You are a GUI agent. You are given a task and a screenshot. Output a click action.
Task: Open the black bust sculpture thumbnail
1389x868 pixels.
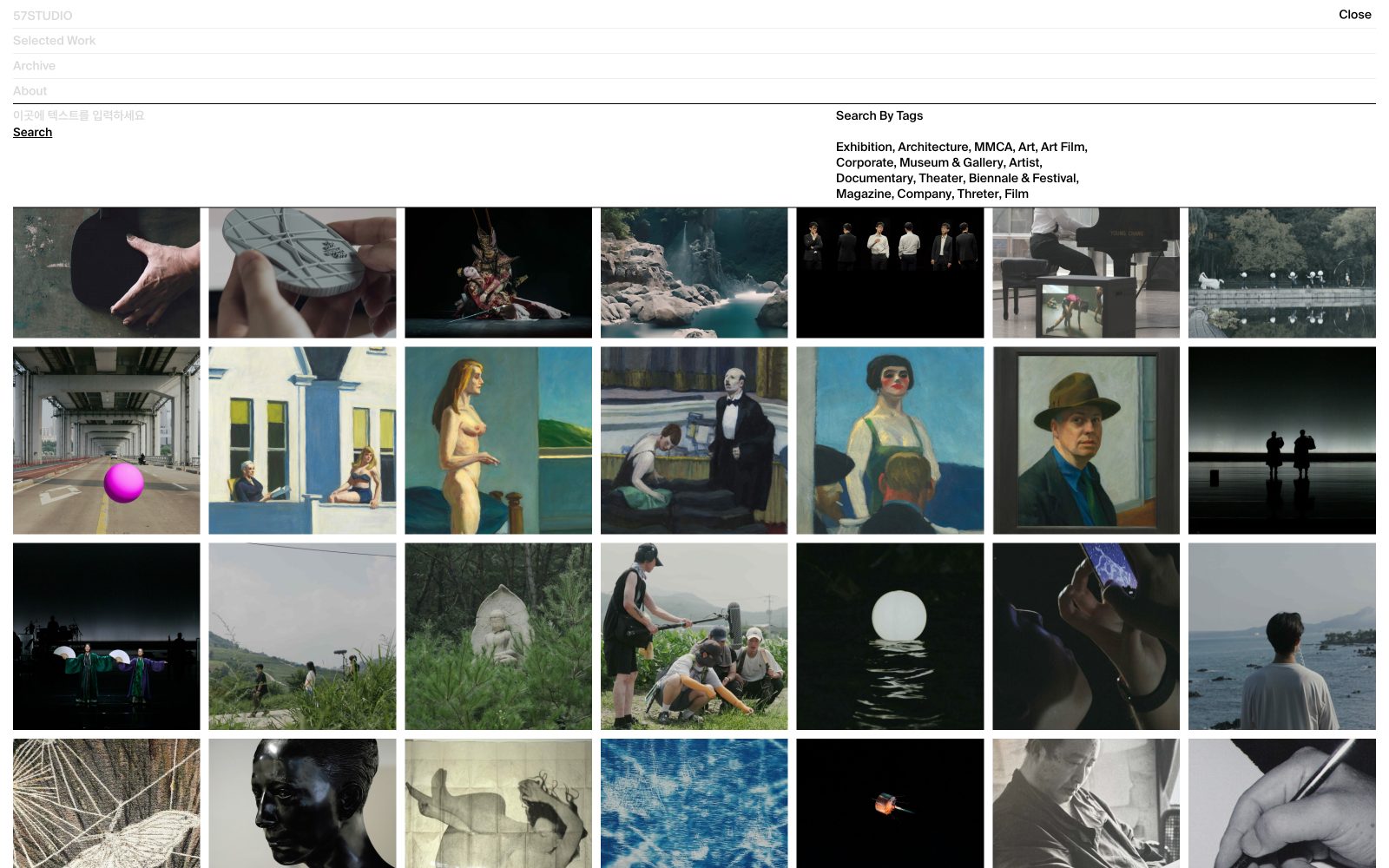click(302, 803)
